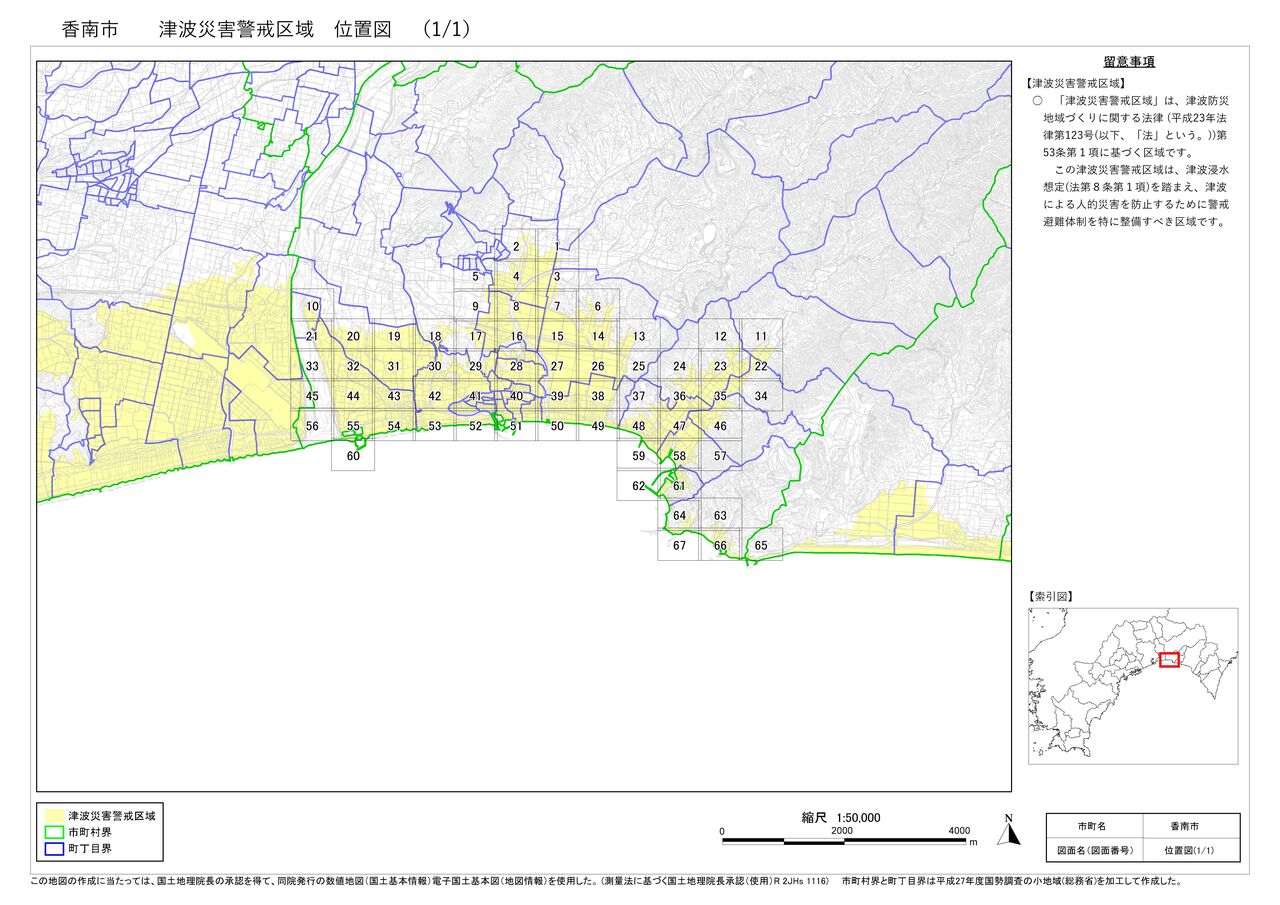Click the north arrow compass symbol
Screen dimensions: 1280x905
tap(1009, 829)
